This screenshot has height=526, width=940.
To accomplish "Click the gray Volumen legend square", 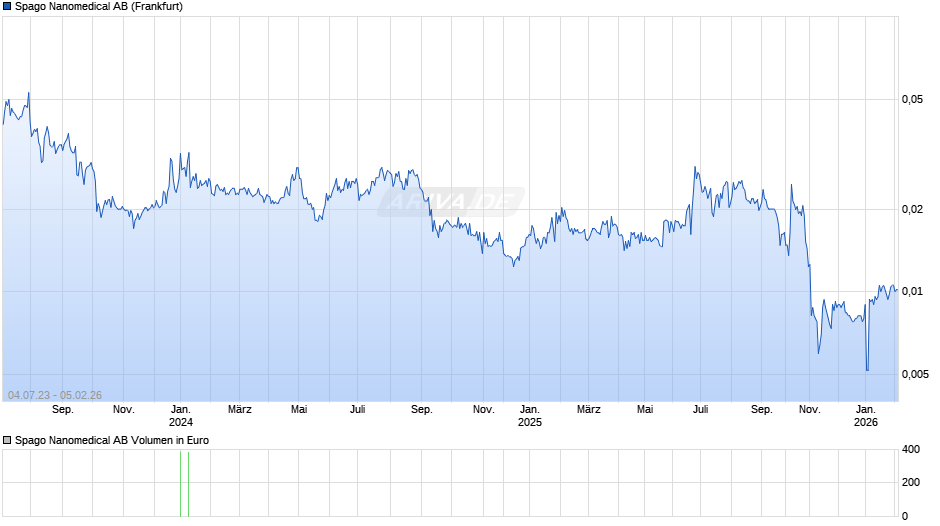I will (x=7, y=440).
